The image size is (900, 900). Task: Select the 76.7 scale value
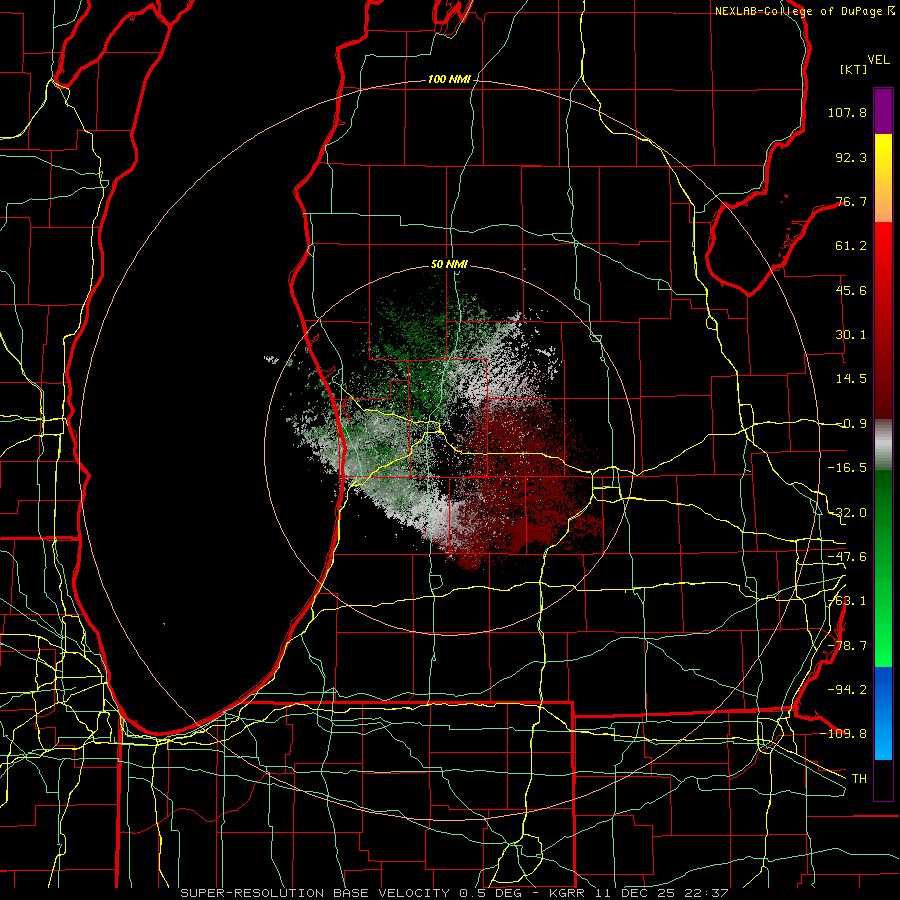click(x=851, y=201)
